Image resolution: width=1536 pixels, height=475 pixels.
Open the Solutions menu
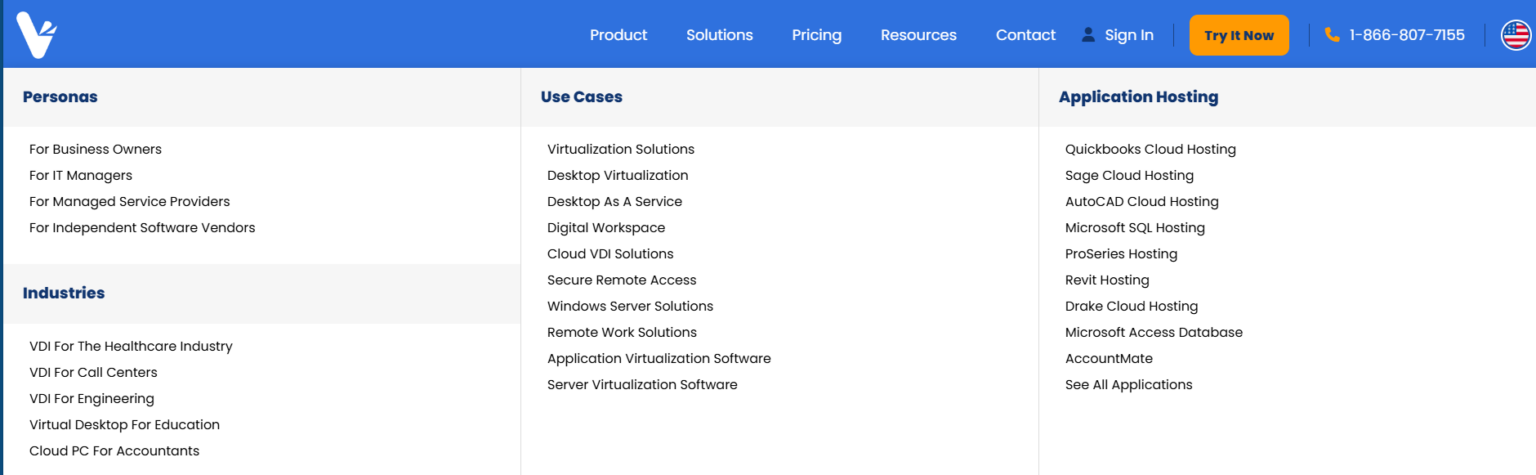(x=719, y=35)
